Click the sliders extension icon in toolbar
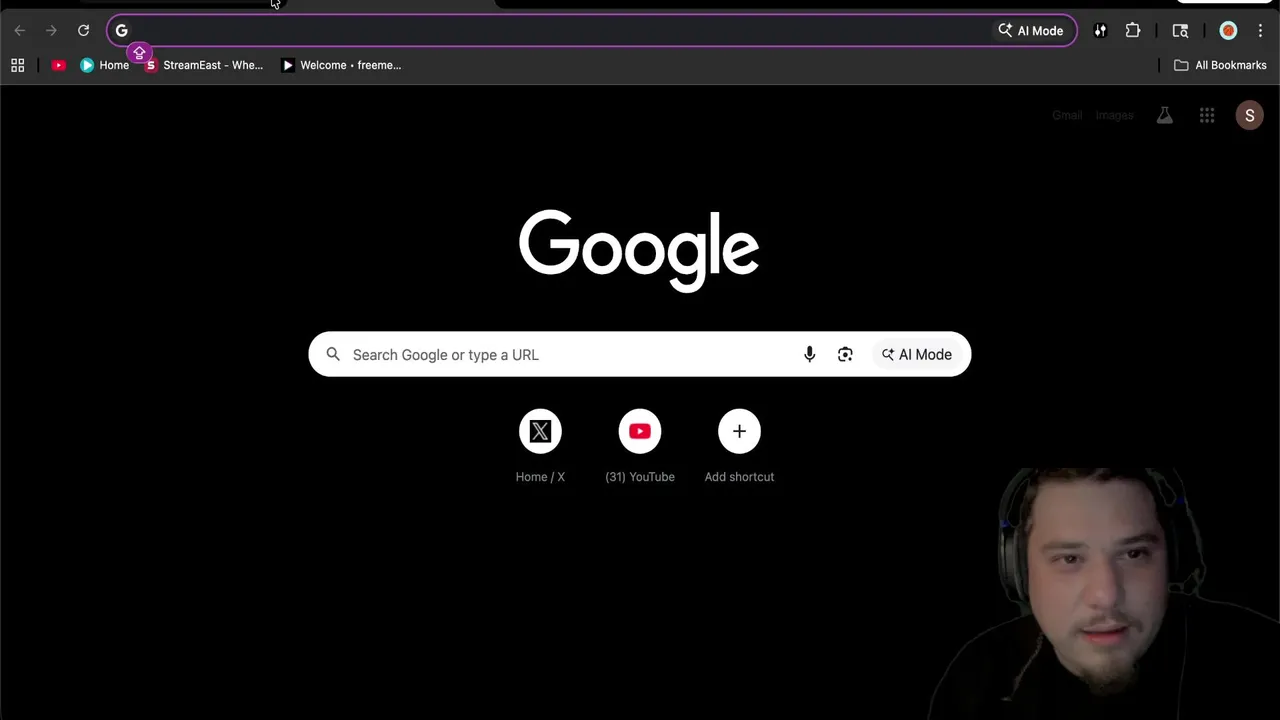 pos(1100,31)
